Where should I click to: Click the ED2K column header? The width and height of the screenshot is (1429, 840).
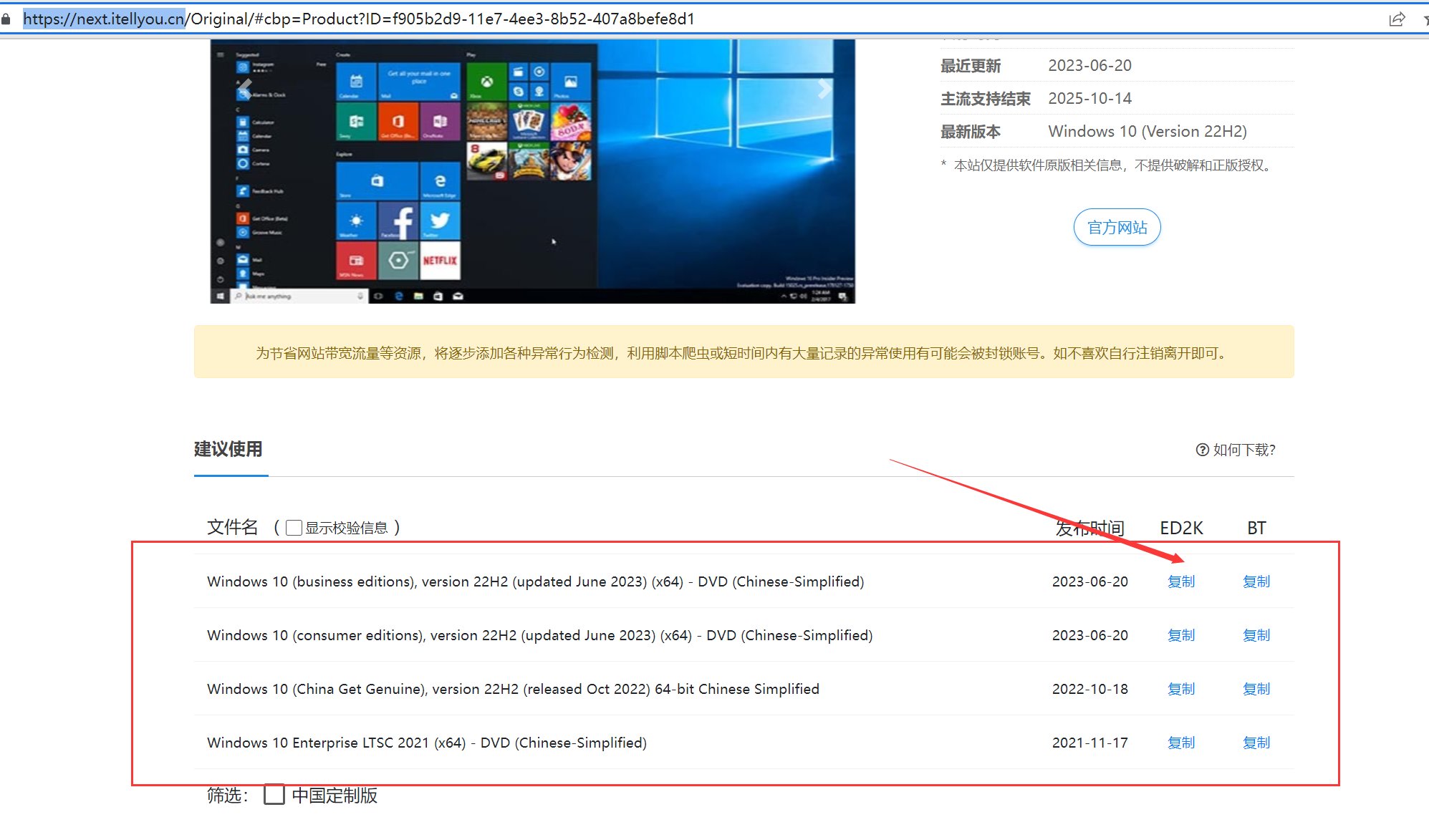coord(1181,528)
